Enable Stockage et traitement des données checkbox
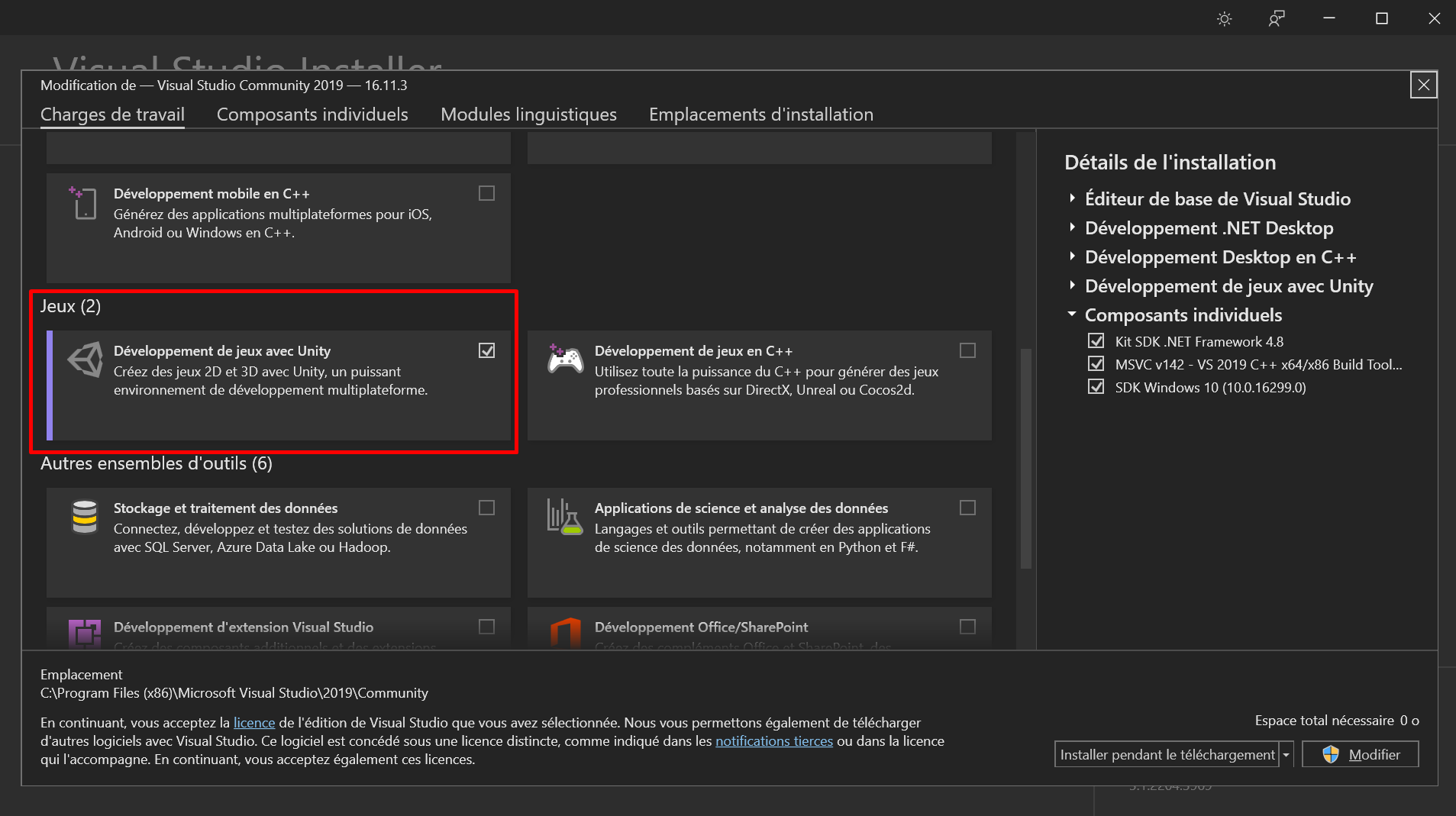 pos(486,508)
